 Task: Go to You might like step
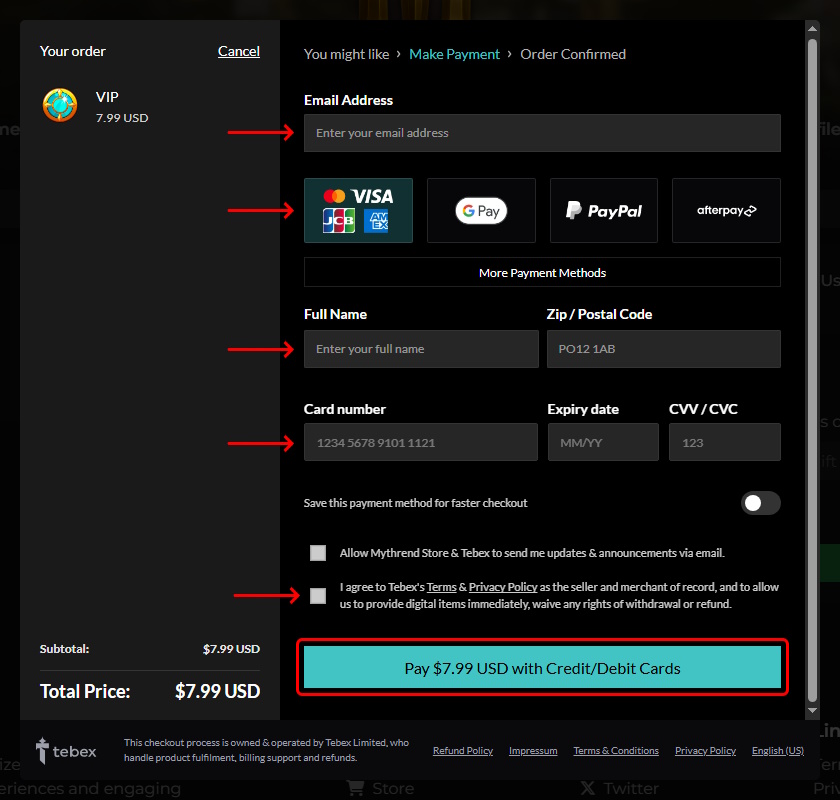pos(347,54)
